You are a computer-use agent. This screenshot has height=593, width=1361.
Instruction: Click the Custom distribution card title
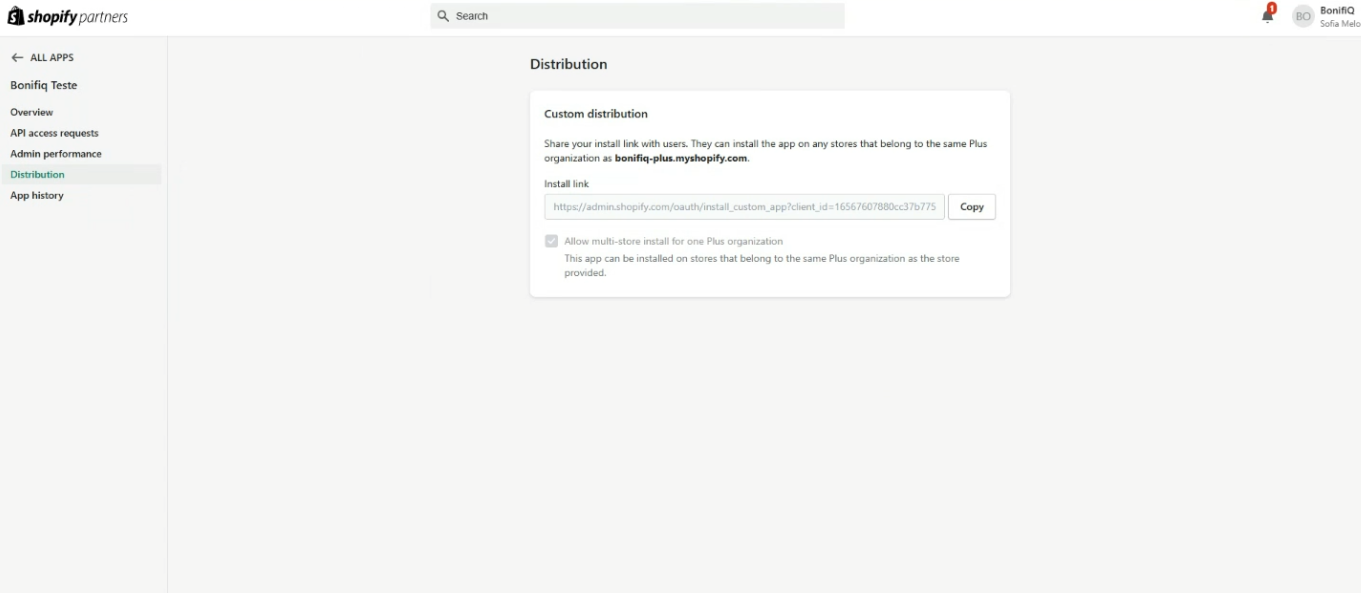596,114
